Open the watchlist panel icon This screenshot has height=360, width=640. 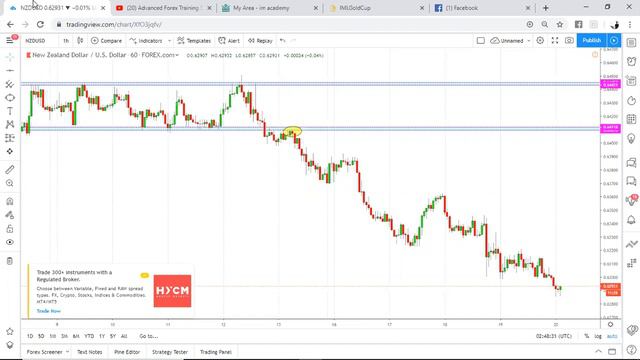coord(631,42)
